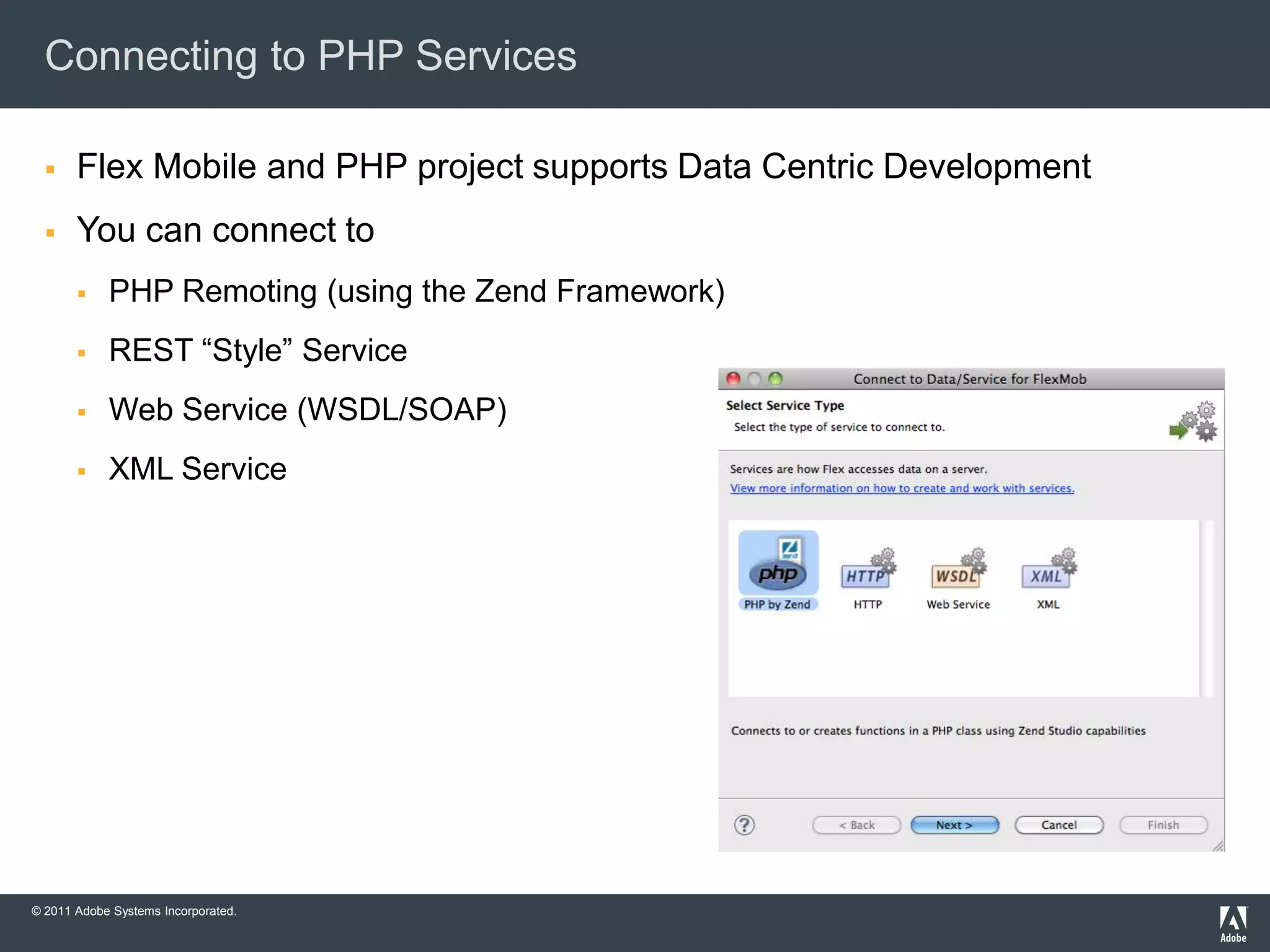Click the '© 2011 Adobe Systems Incorporated' footer
This screenshot has height=952, width=1270.
(134, 911)
